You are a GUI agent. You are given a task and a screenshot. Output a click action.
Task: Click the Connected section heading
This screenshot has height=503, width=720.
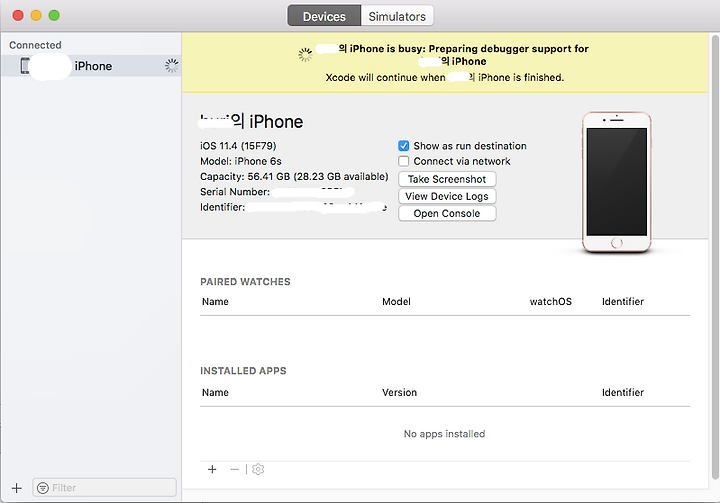(35, 45)
